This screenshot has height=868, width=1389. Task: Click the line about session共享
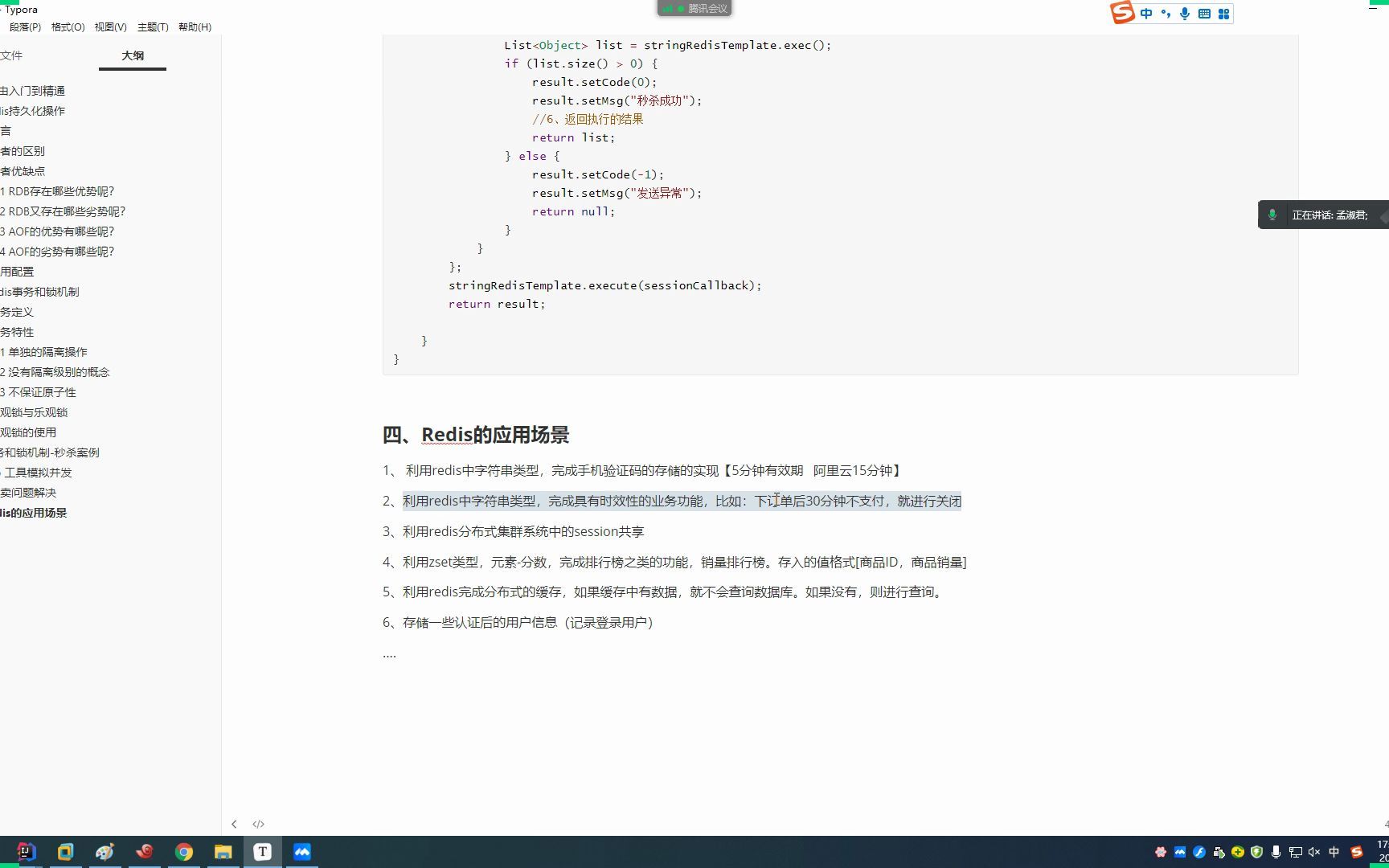514,532
